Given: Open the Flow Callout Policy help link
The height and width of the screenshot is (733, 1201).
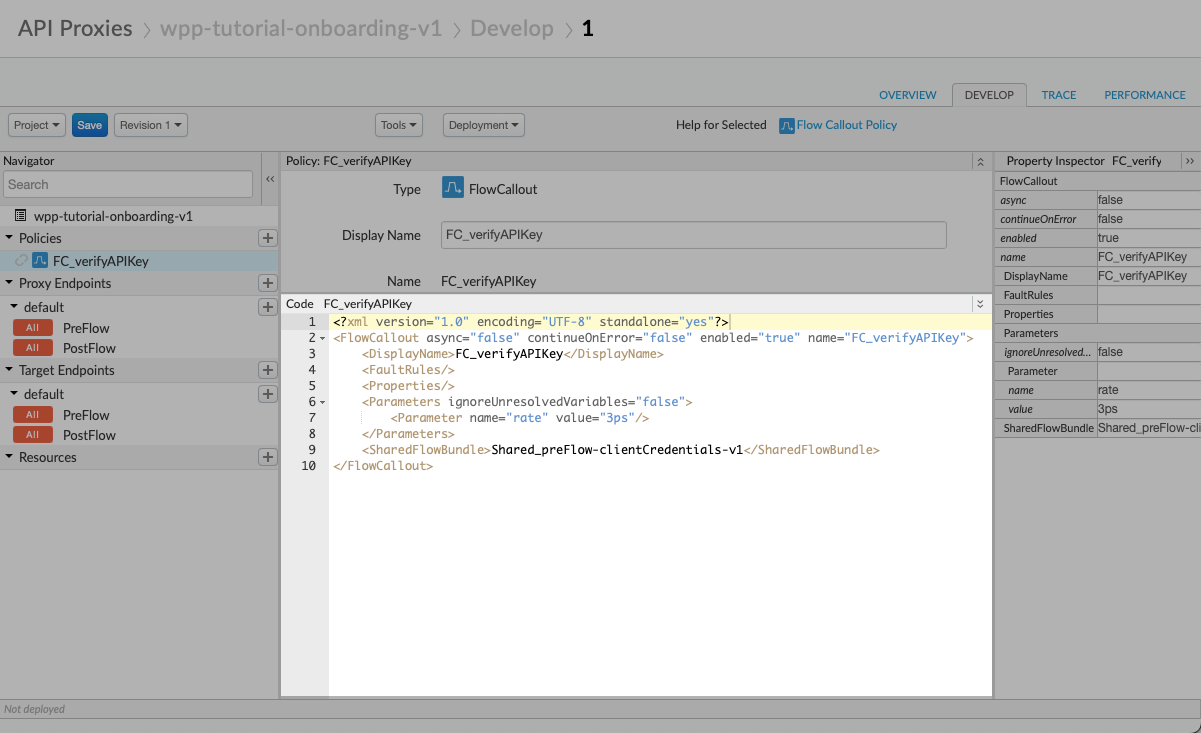Looking at the screenshot, I should click(846, 125).
